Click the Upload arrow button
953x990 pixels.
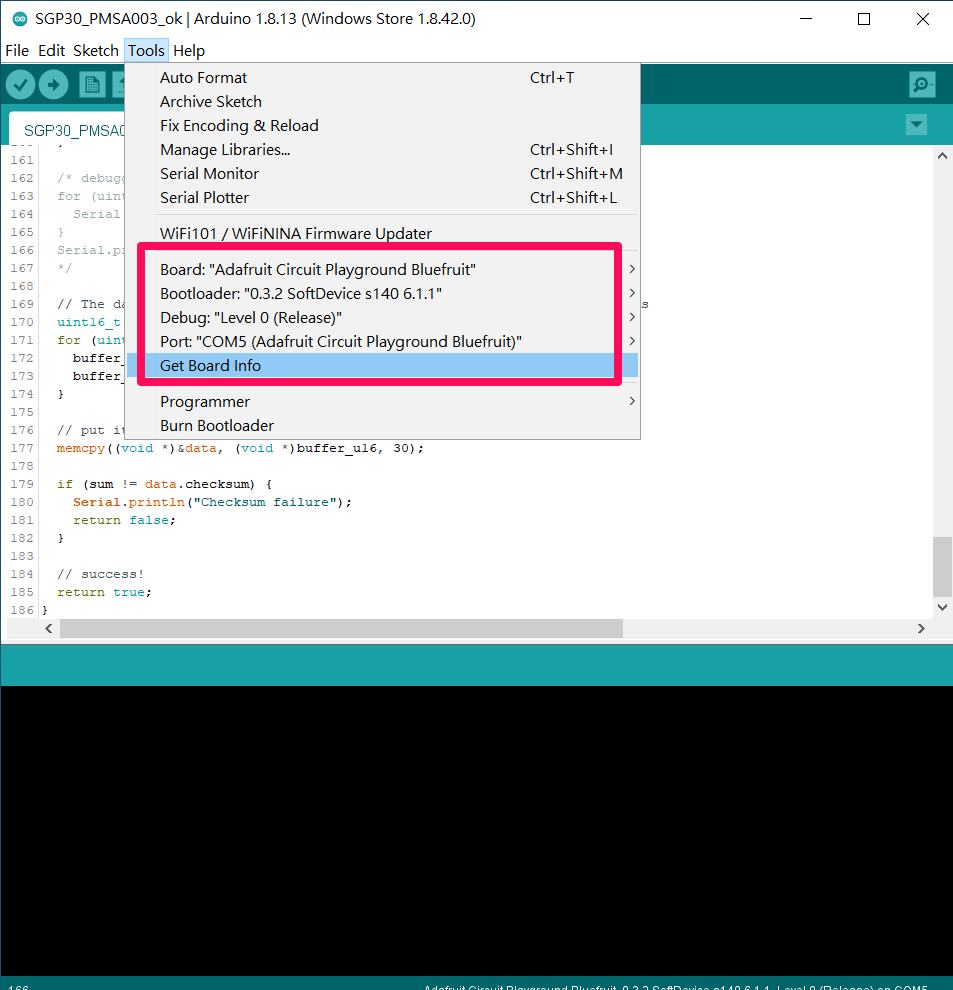[x=54, y=84]
